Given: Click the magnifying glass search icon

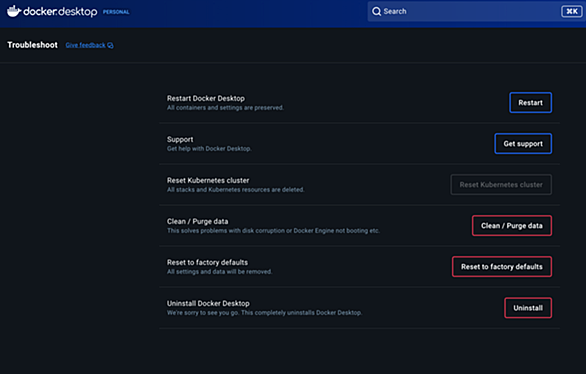Looking at the screenshot, I should click(376, 12).
